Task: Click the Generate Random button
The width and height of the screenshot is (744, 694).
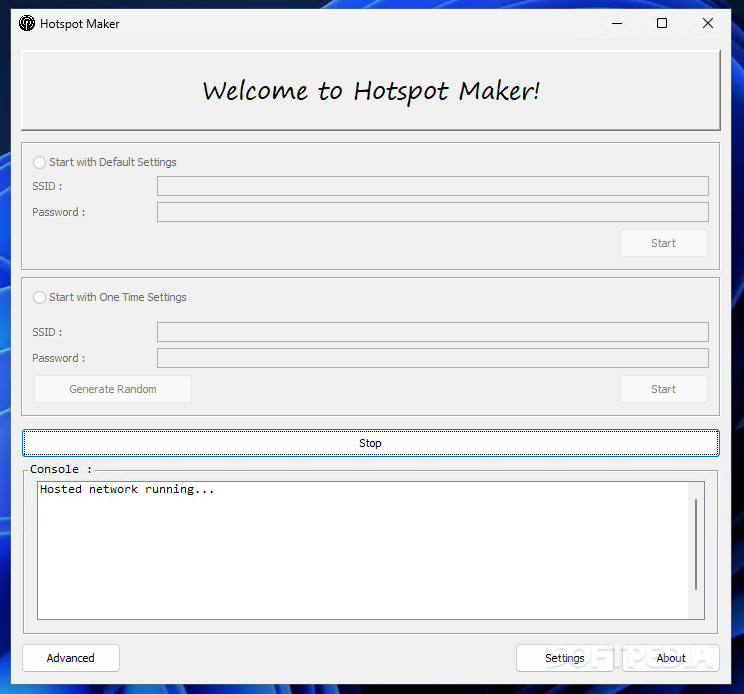Action: pos(113,389)
